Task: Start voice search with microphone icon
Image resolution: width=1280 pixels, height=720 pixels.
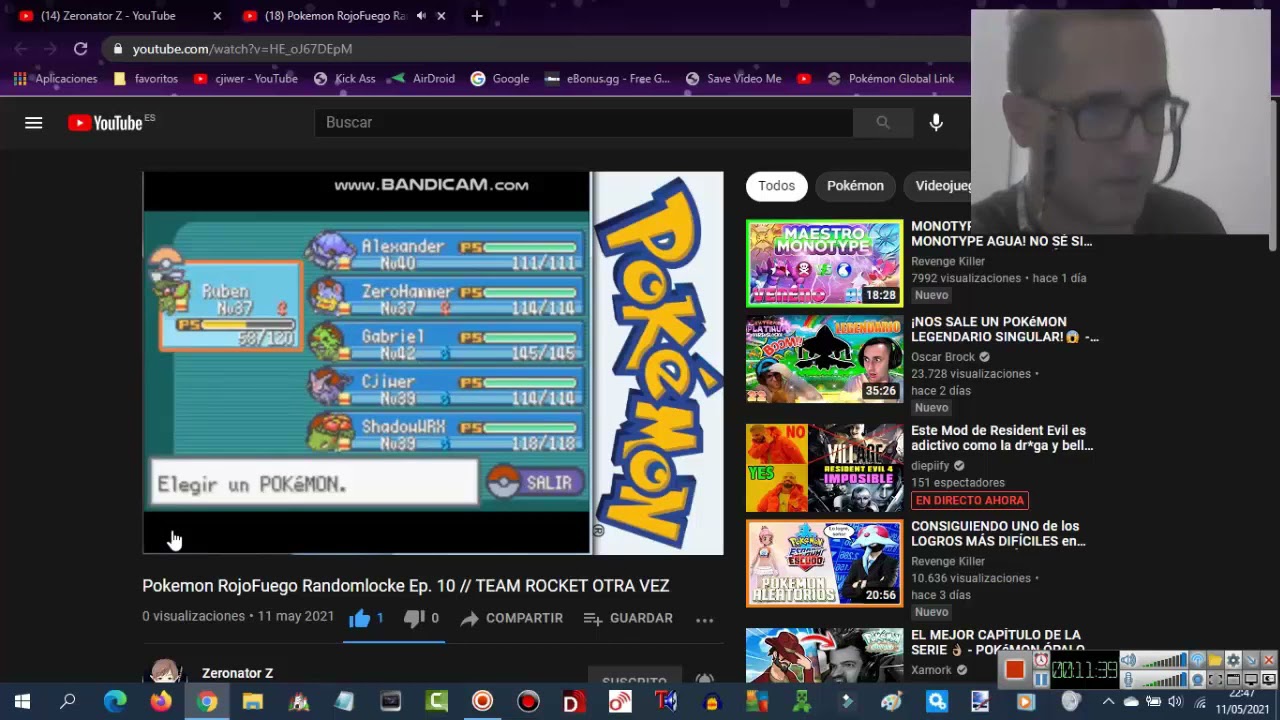Action: [x=936, y=122]
